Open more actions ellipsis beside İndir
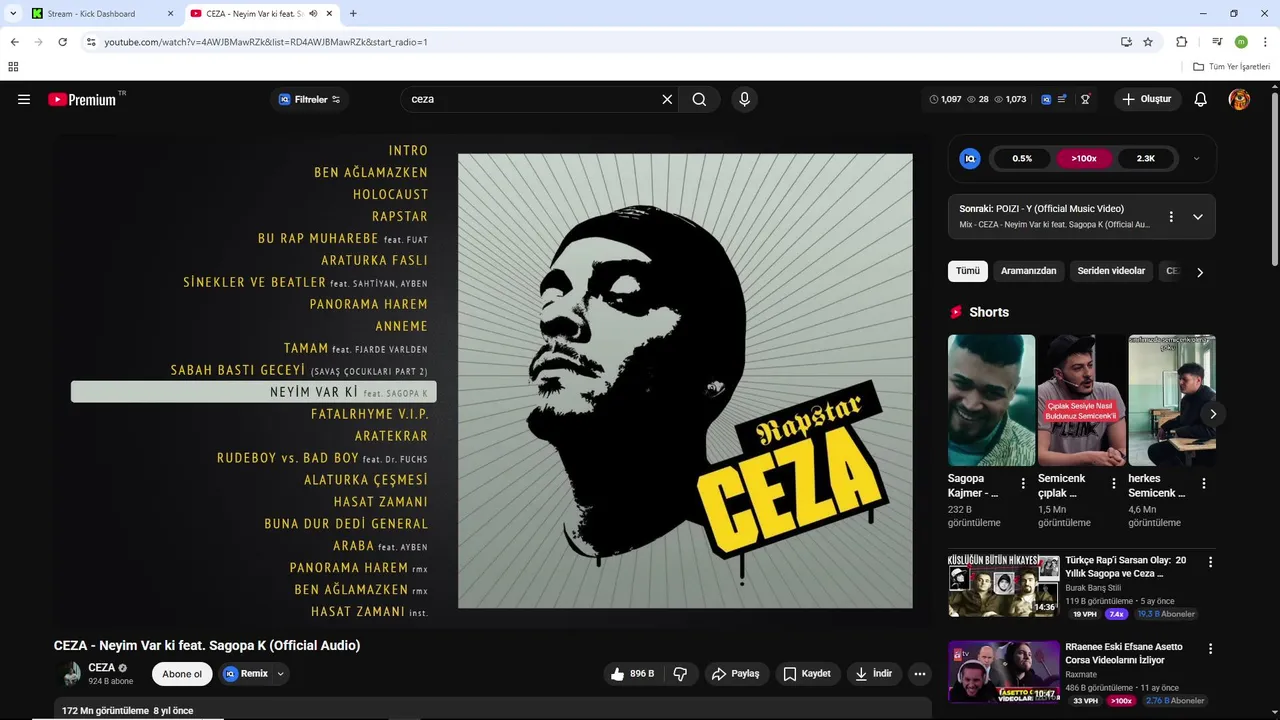This screenshot has width=1280, height=720. [920, 674]
